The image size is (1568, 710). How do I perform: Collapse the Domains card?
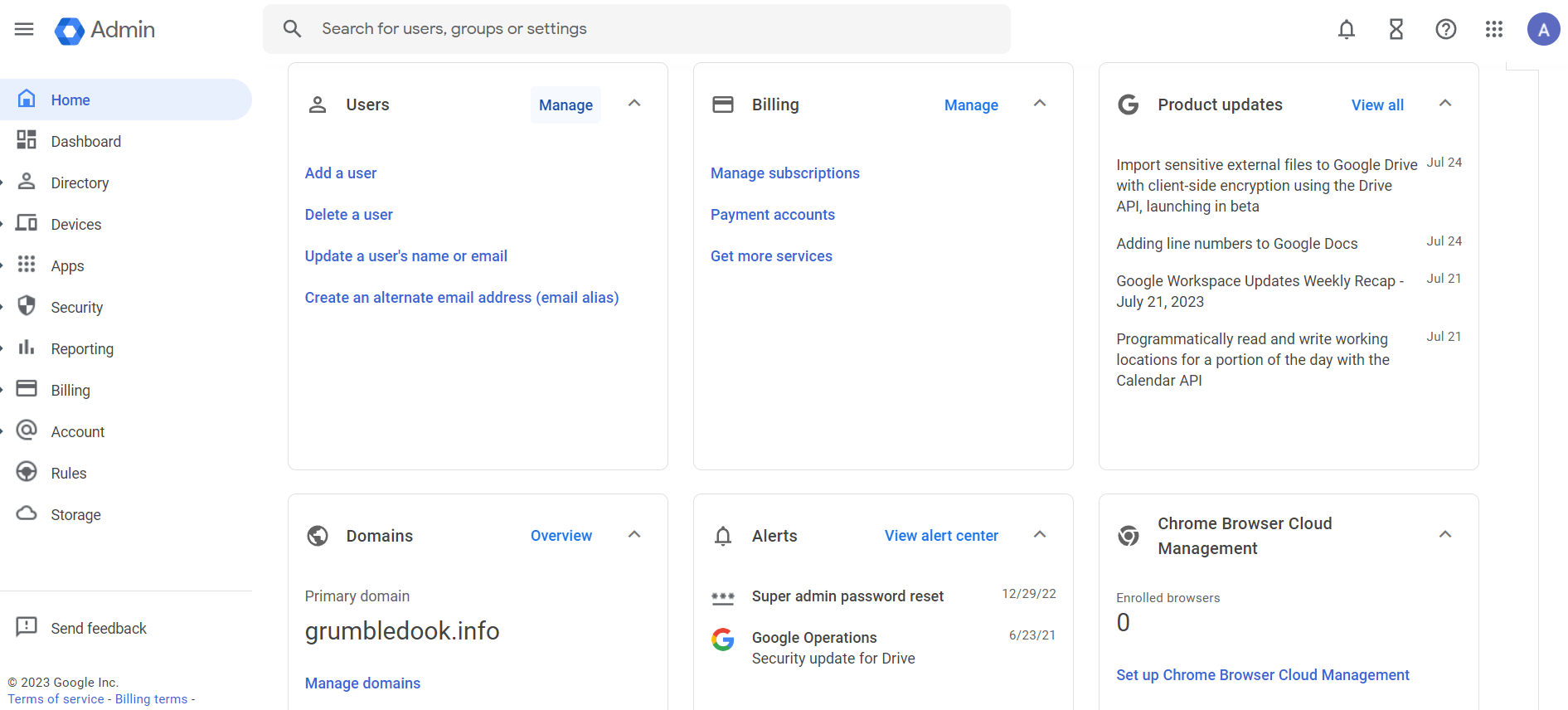634,535
